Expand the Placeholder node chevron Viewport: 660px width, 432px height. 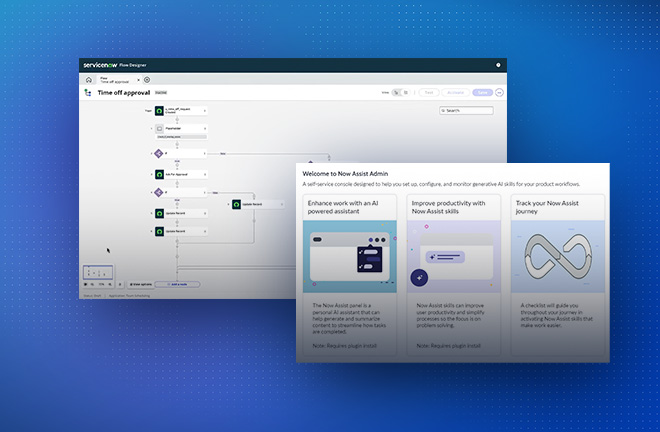pos(152,128)
